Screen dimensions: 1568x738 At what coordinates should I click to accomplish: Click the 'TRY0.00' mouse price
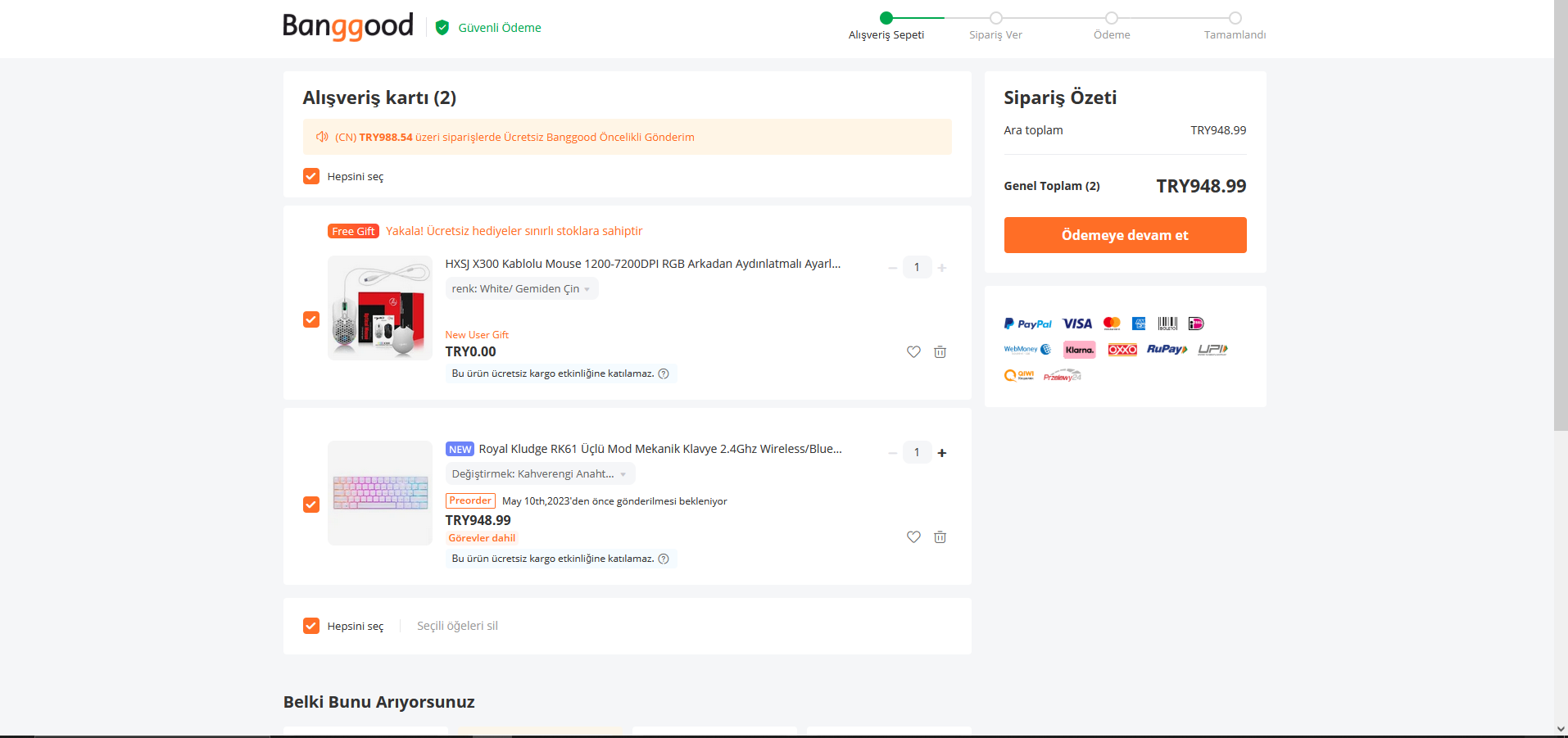click(x=470, y=351)
